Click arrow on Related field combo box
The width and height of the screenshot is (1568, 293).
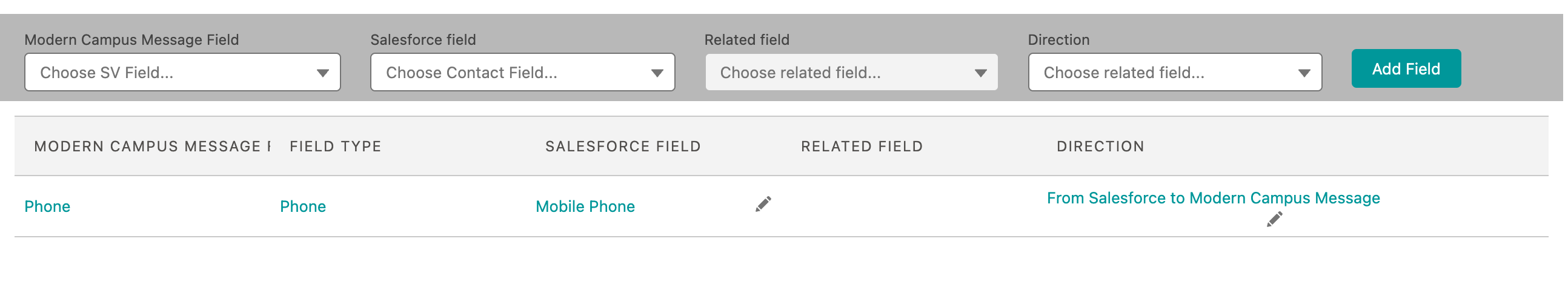click(981, 73)
